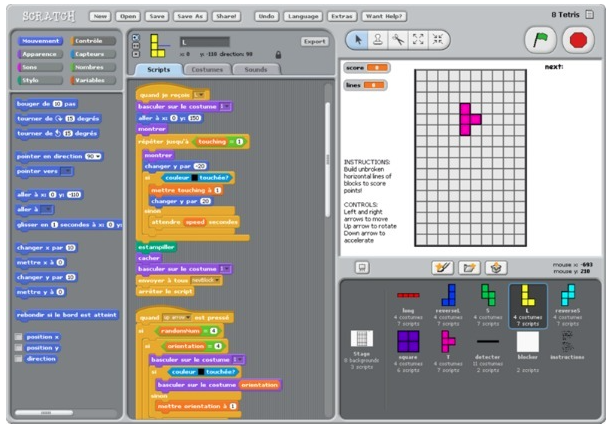
Task: Set the middle rotation style button
Action: (136, 46)
